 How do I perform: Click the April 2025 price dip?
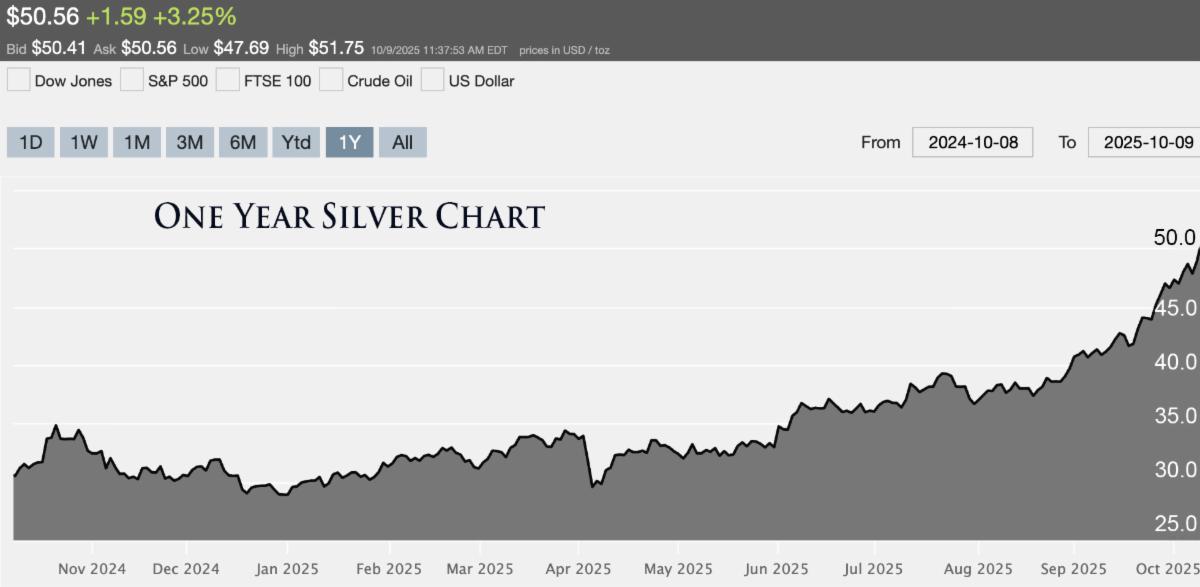coord(593,485)
